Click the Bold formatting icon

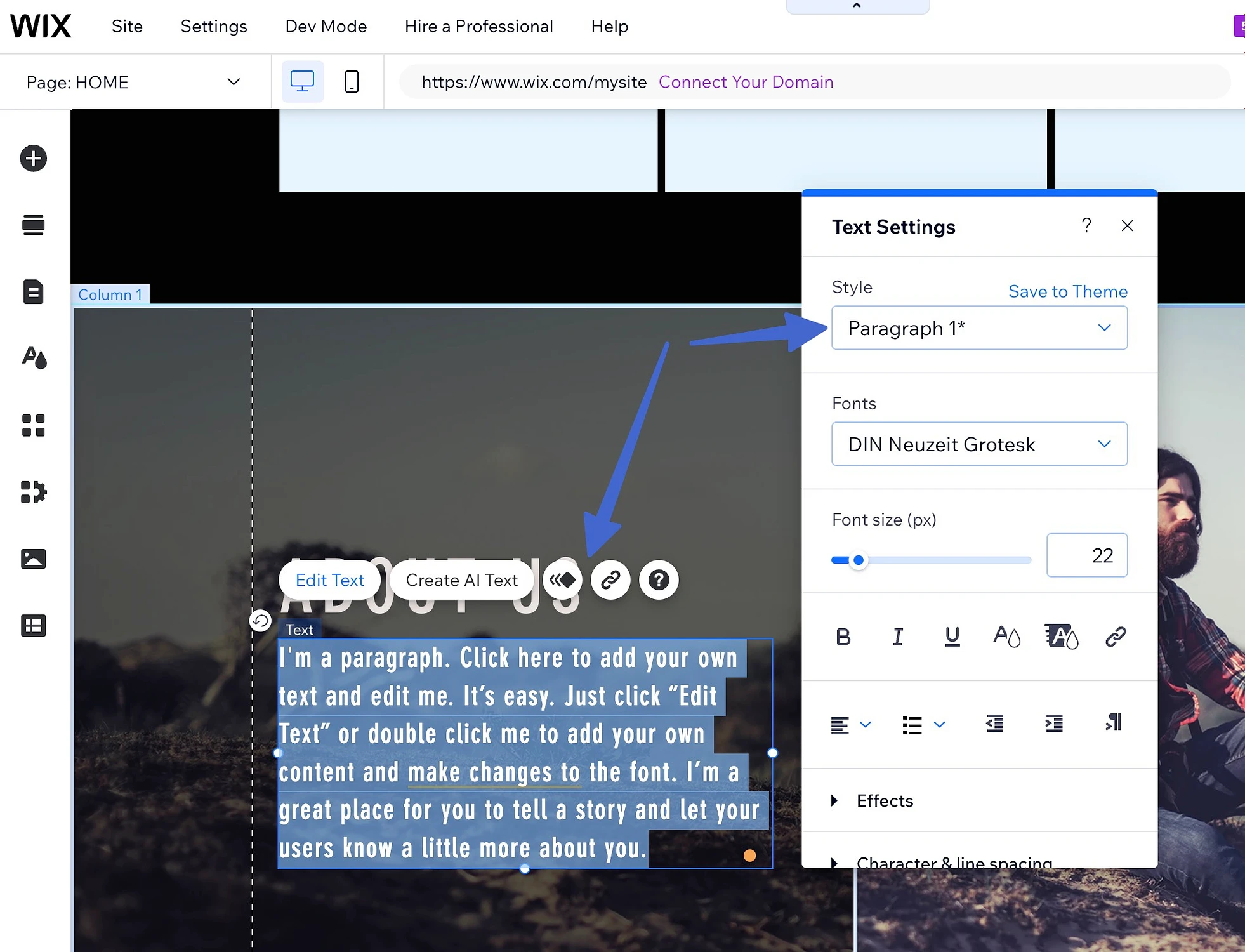(x=845, y=636)
